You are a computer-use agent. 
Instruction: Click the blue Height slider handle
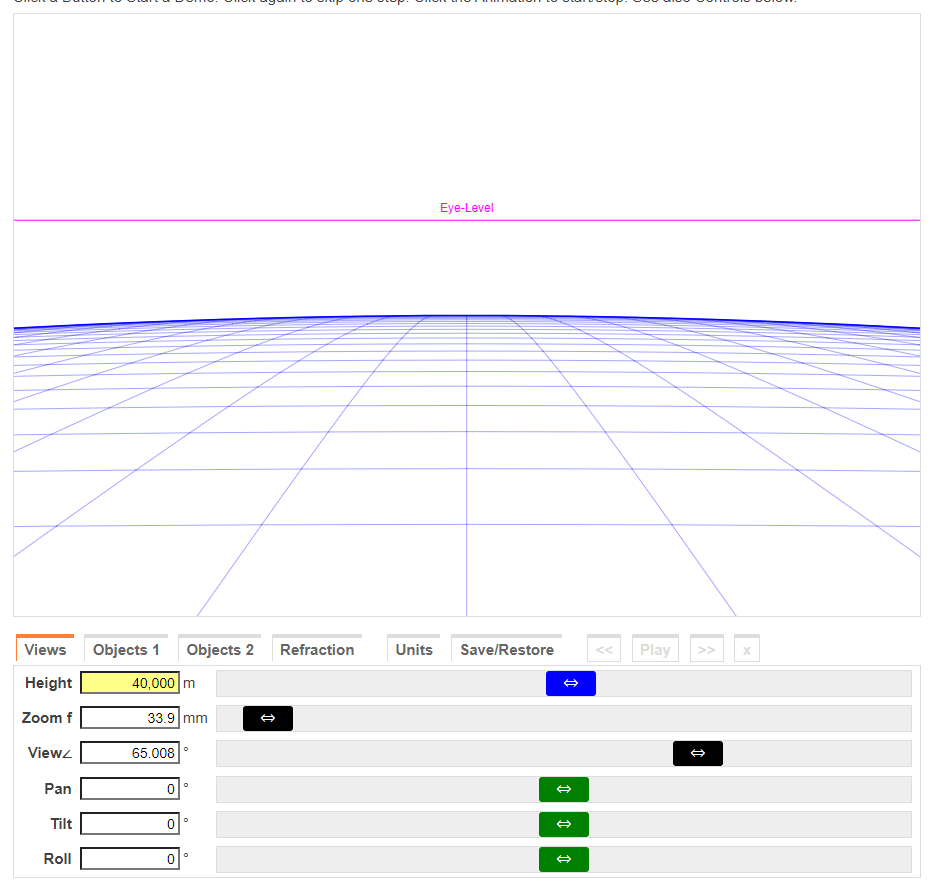[570, 683]
